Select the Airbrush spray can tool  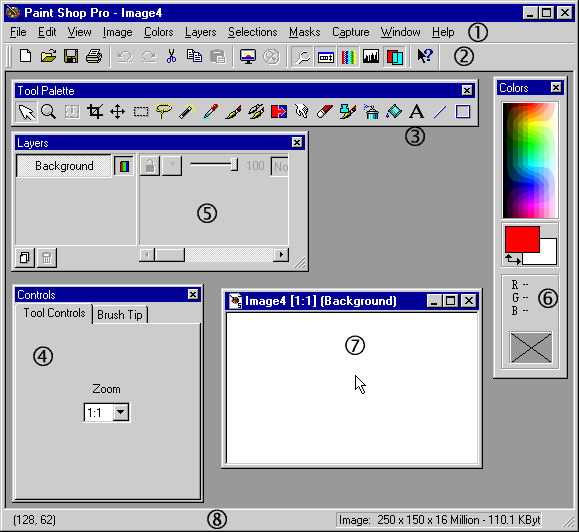pyautogui.click(x=371, y=112)
